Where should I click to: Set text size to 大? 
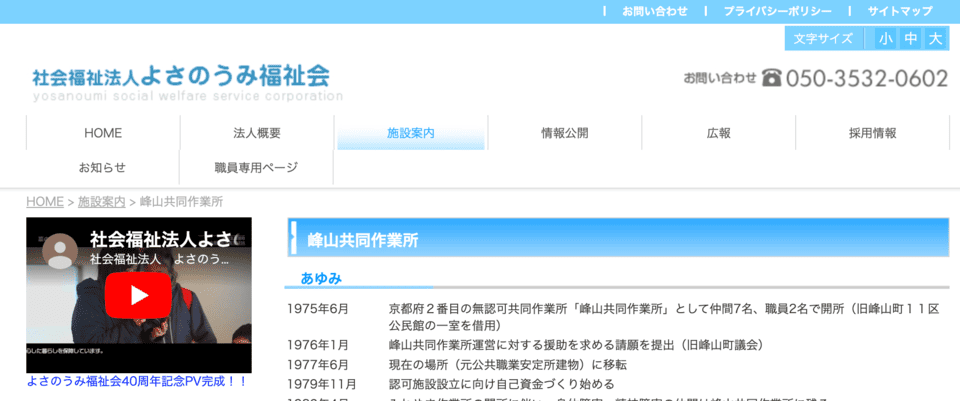[936, 39]
